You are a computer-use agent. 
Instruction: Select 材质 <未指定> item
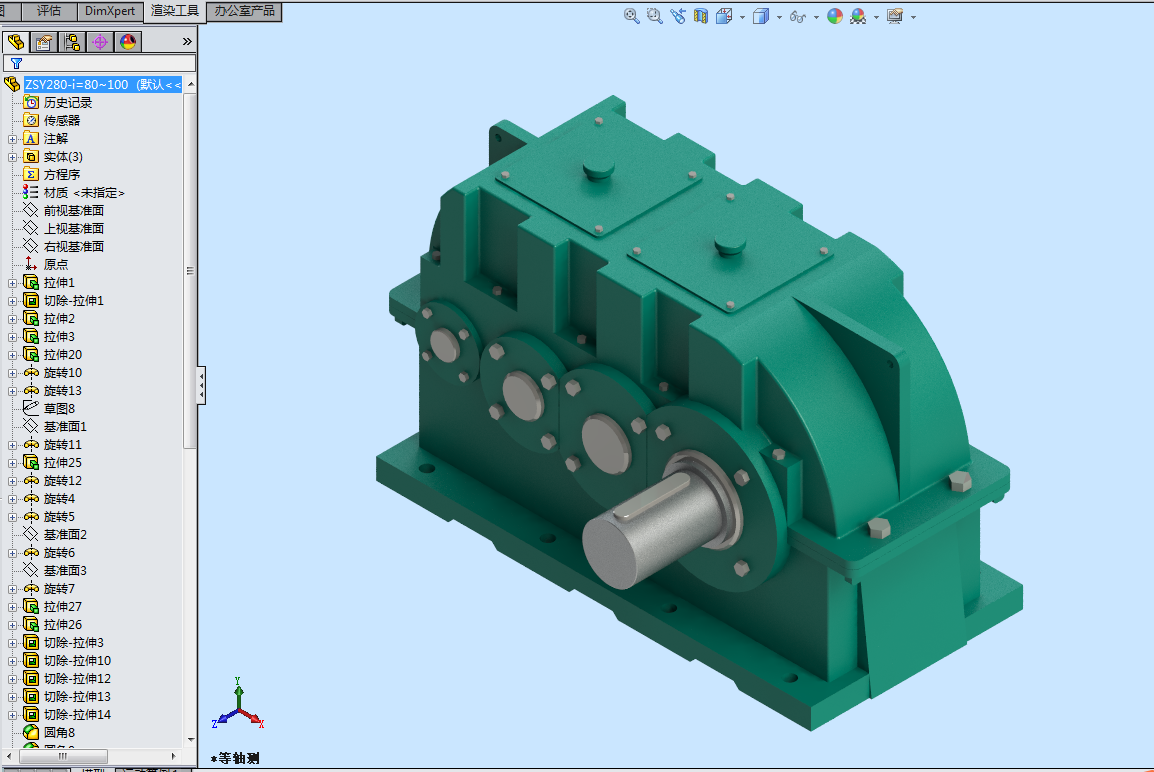tap(84, 193)
